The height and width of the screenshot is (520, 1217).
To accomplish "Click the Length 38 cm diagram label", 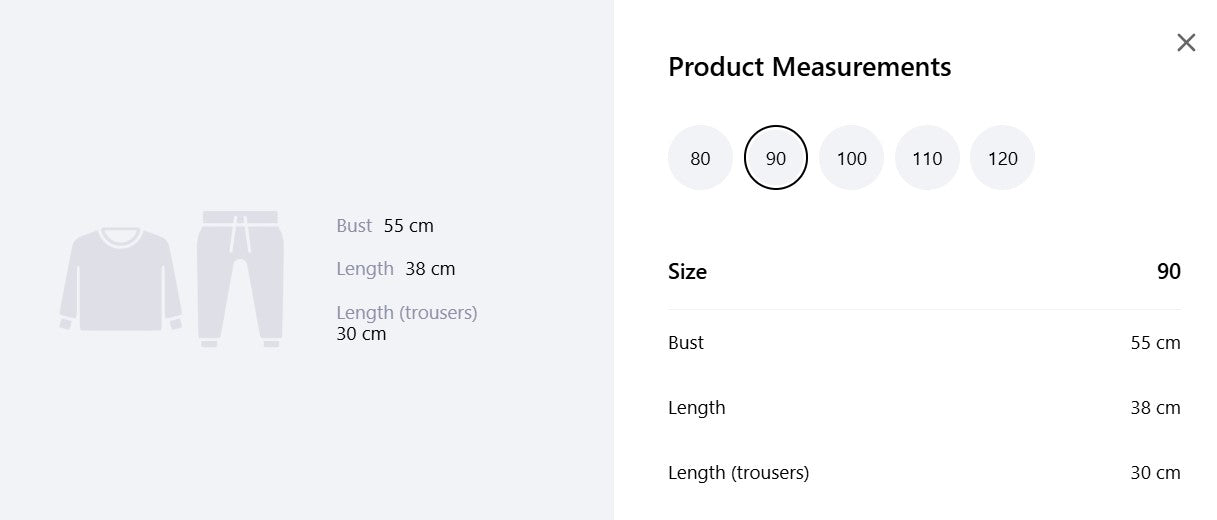I will (x=396, y=269).
